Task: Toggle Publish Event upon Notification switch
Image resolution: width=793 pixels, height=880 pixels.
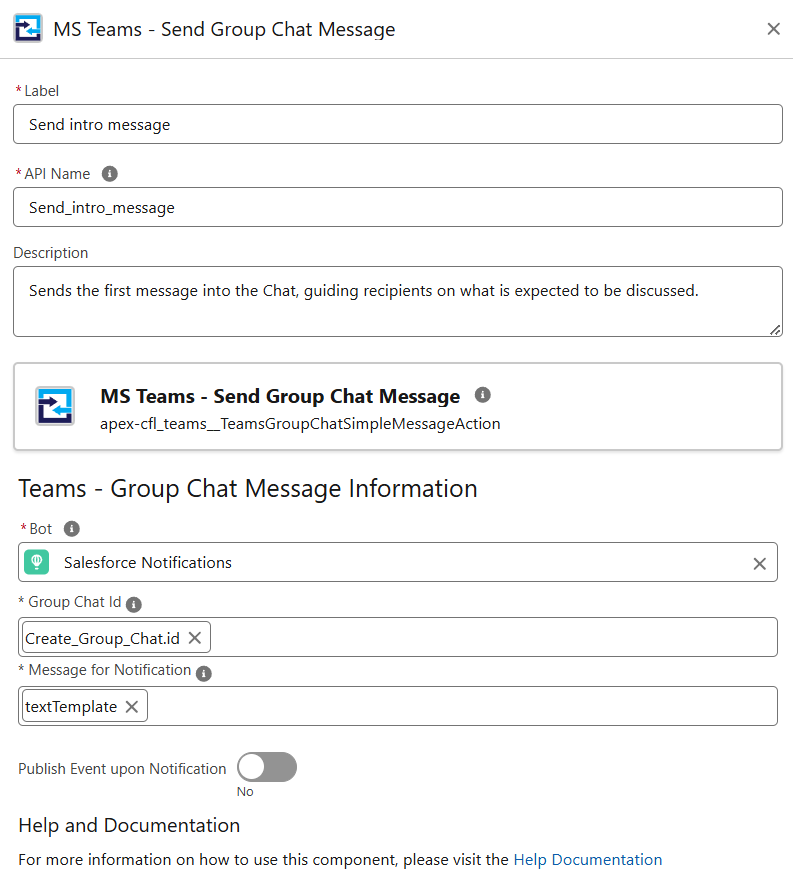Action: pos(267,767)
